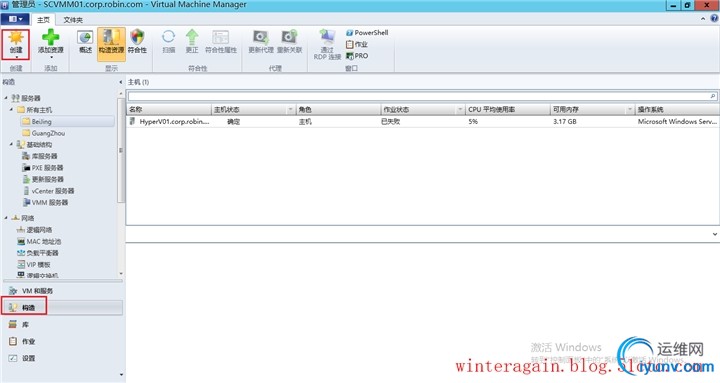Collapse the navigation pane arrow
Screen dimensions: 720x383
tap(121, 82)
